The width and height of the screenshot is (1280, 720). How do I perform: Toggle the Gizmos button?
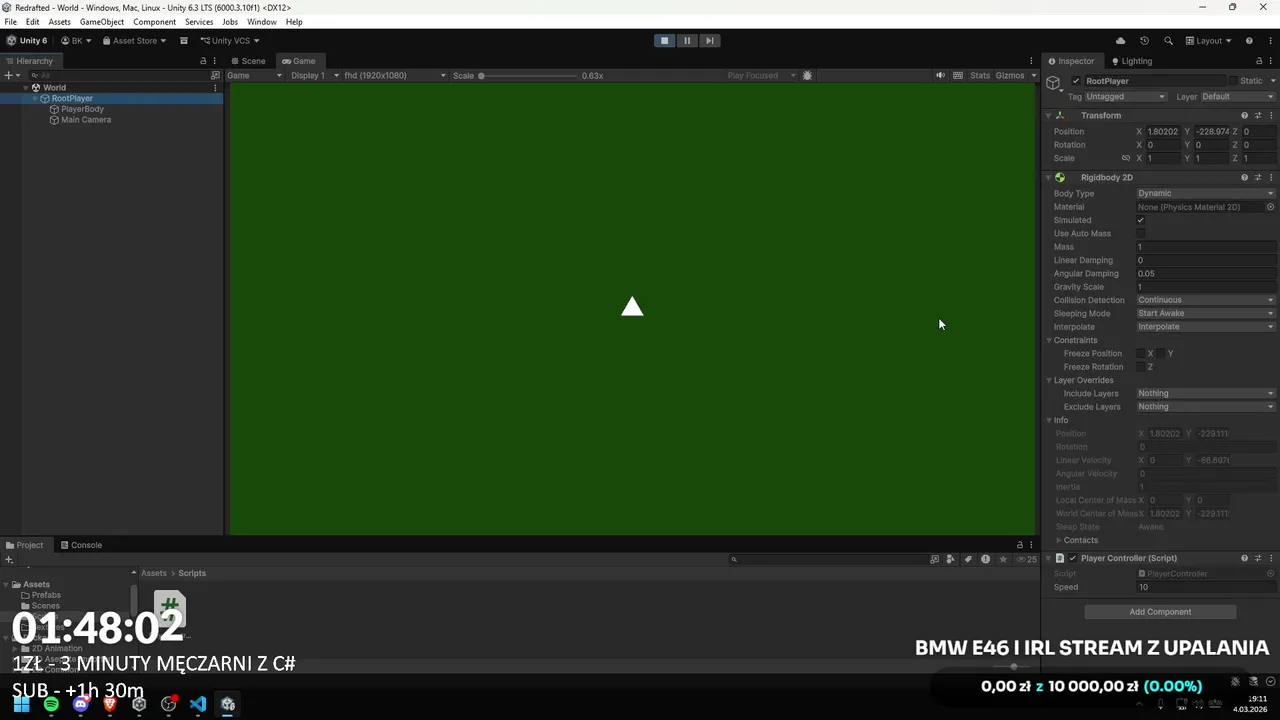click(x=1009, y=76)
